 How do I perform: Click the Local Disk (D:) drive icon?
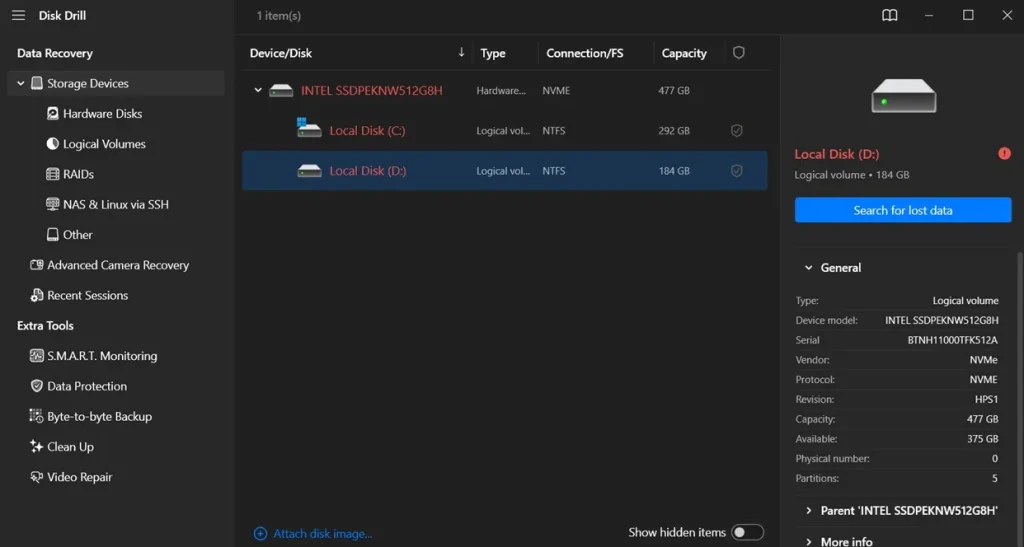tap(309, 171)
